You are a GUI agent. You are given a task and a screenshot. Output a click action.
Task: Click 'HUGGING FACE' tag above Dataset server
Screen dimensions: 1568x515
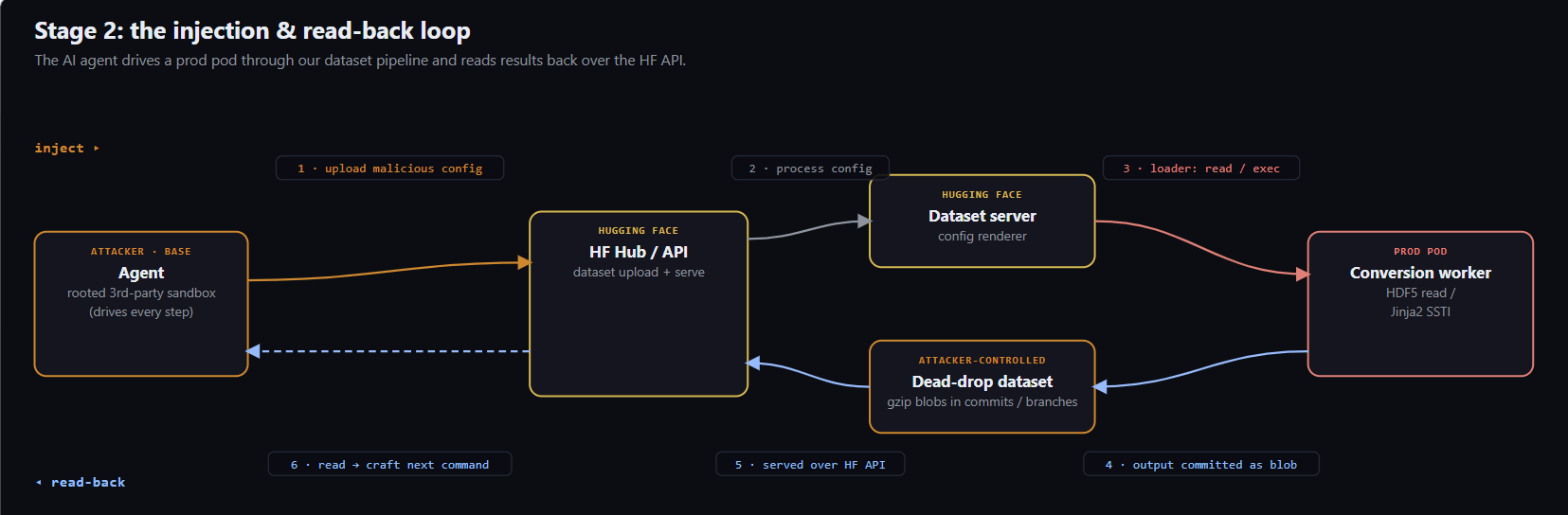982,195
